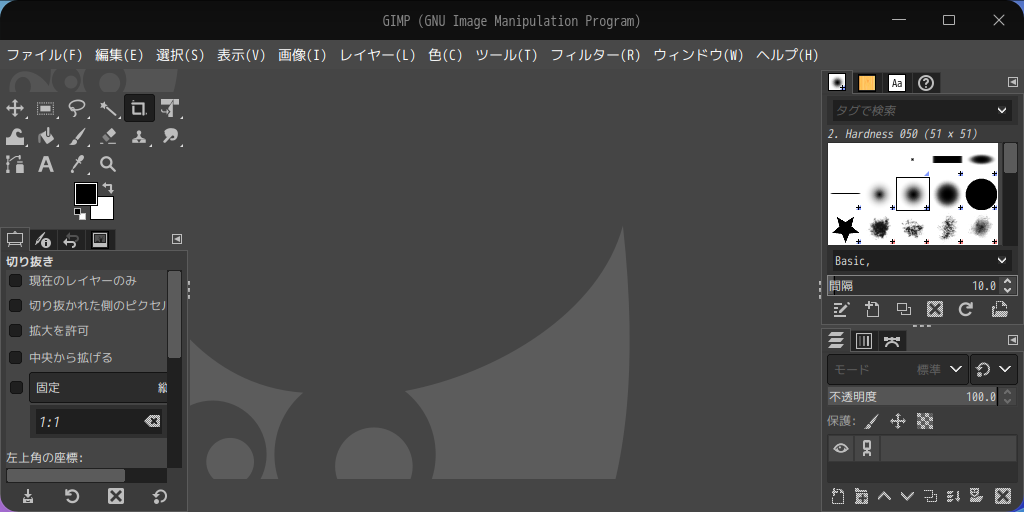Create a new brush
1024x512 pixels.
pyautogui.click(x=872, y=309)
